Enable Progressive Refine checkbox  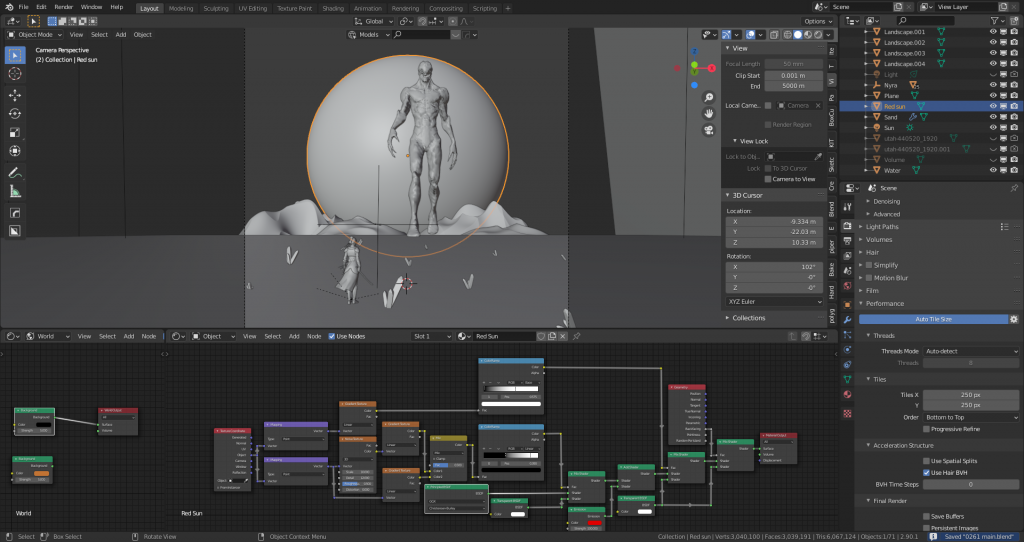pos(926,429)
